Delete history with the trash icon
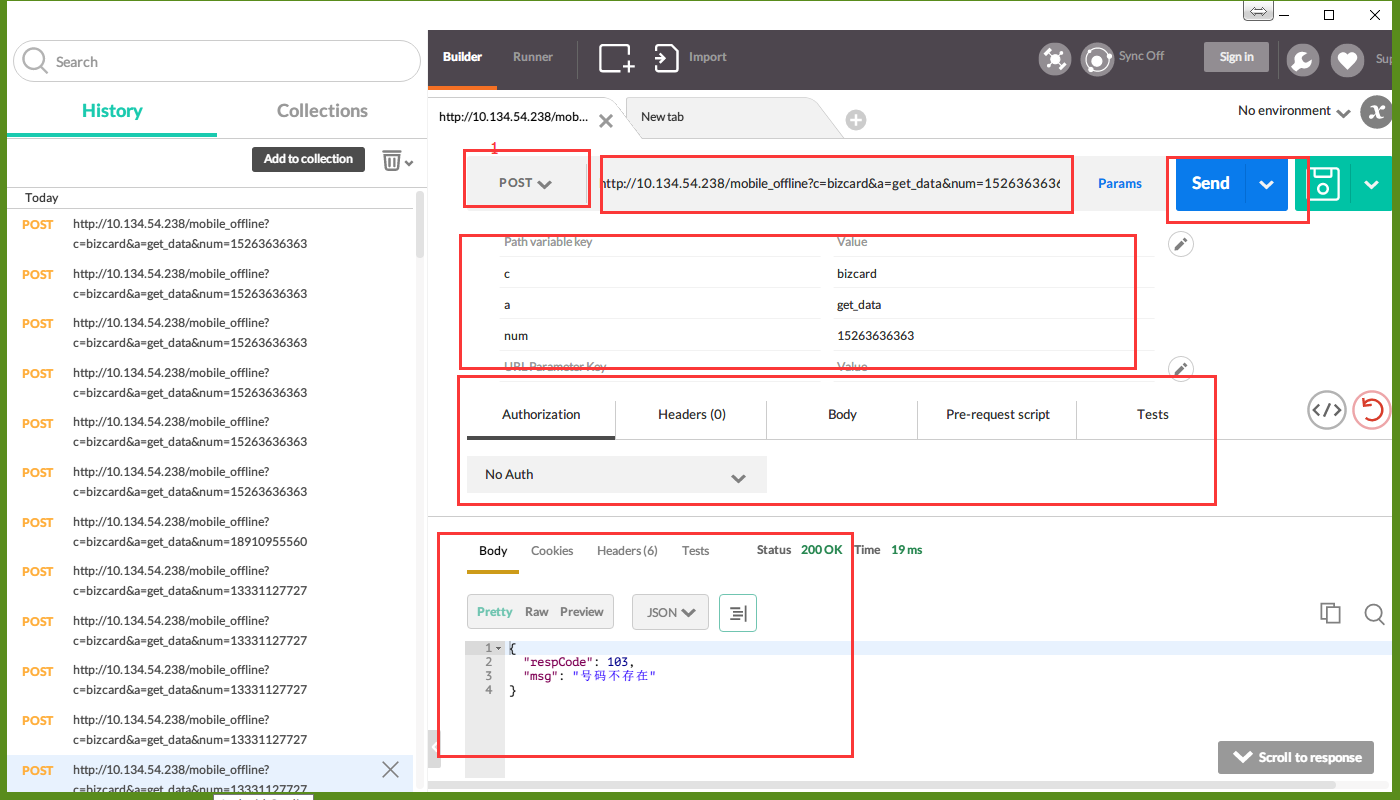The image size is (1400, 800). click(x=392, y=160)
